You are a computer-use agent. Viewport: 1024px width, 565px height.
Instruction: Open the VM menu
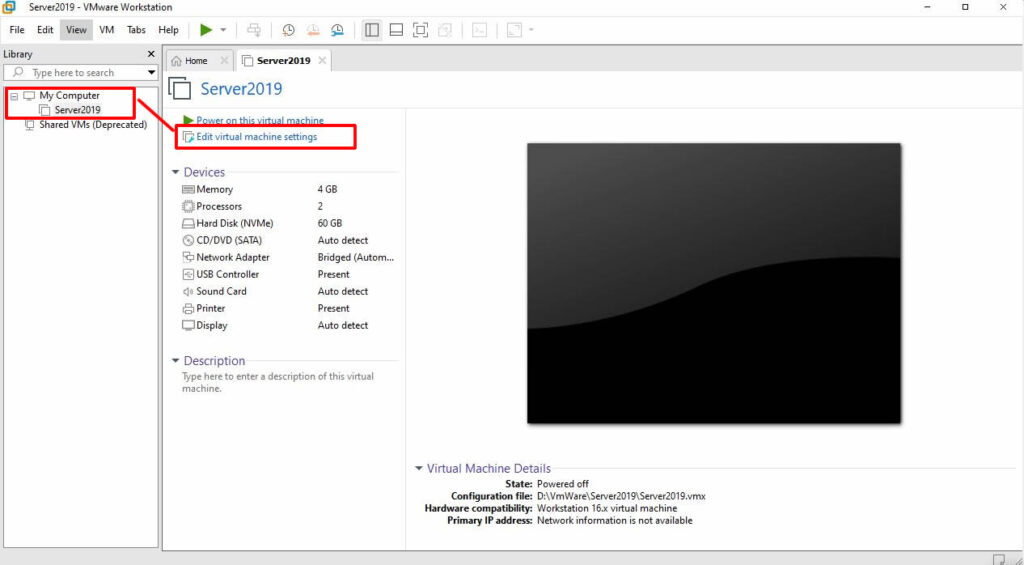(x=106, y=30)
